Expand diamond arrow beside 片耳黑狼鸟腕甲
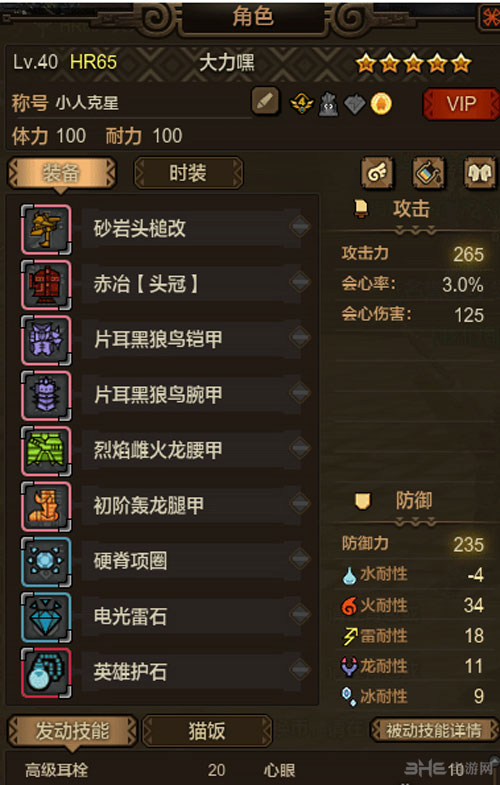500x785 pixels. pos(300,393)
